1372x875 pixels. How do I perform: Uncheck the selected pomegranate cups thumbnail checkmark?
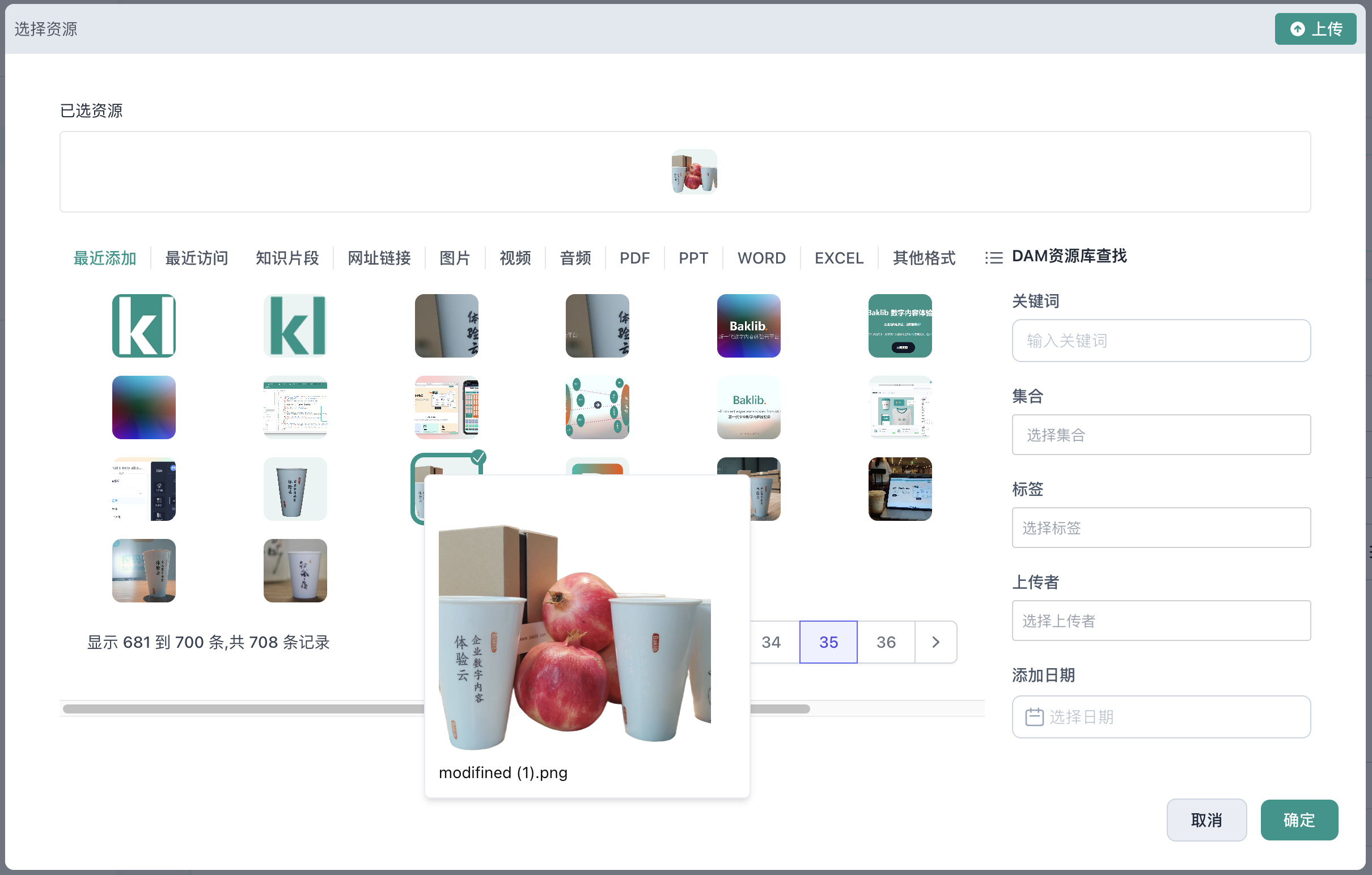click(478, 457)
